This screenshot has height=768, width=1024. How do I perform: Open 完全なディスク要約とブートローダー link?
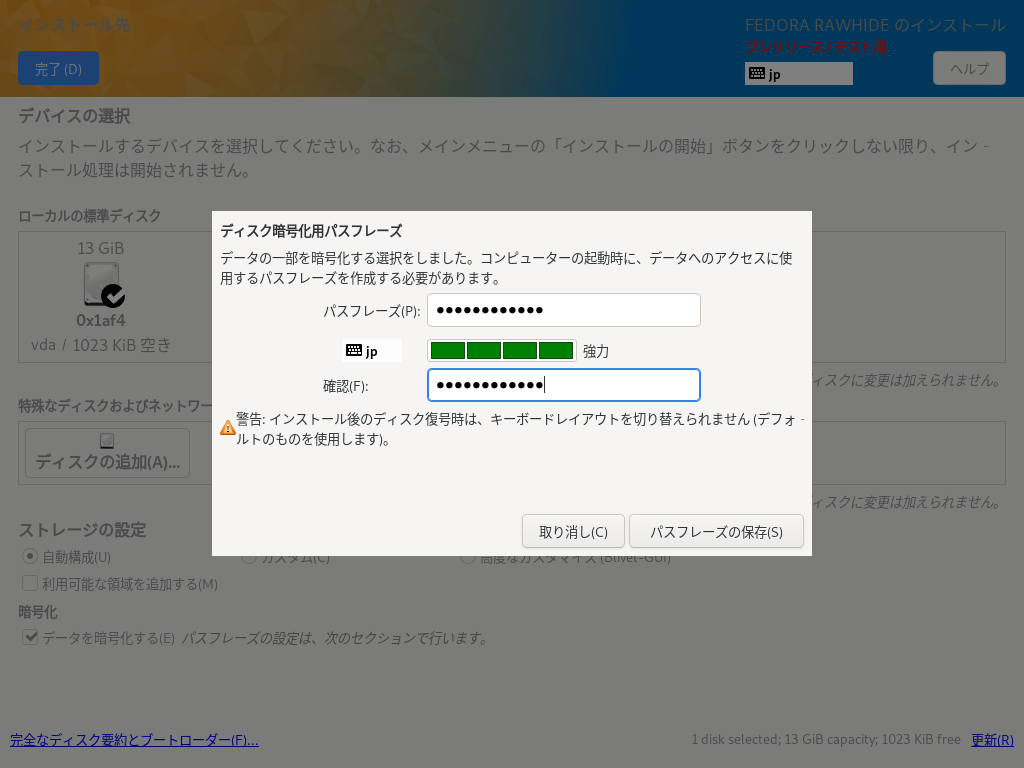click(x=135, y=740)
